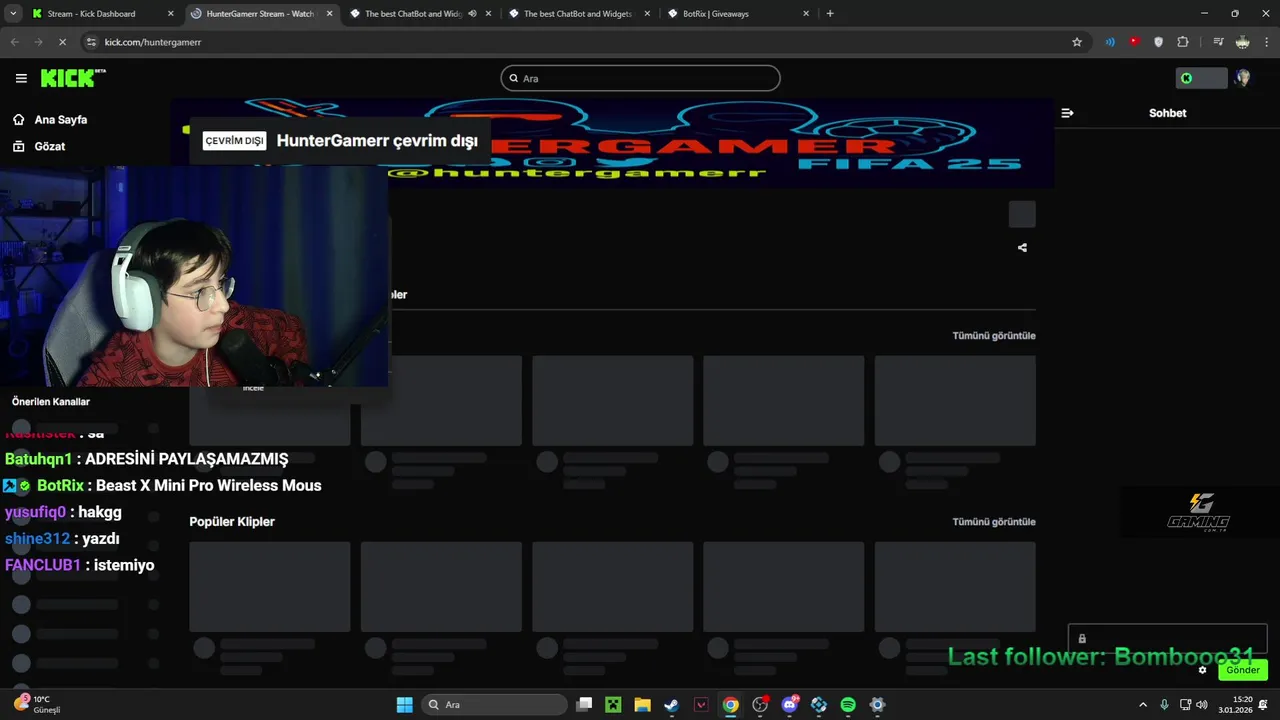Click the Chrome profile avatar
Viewport: 1280px width, 720px height.
click(1242, 42)
